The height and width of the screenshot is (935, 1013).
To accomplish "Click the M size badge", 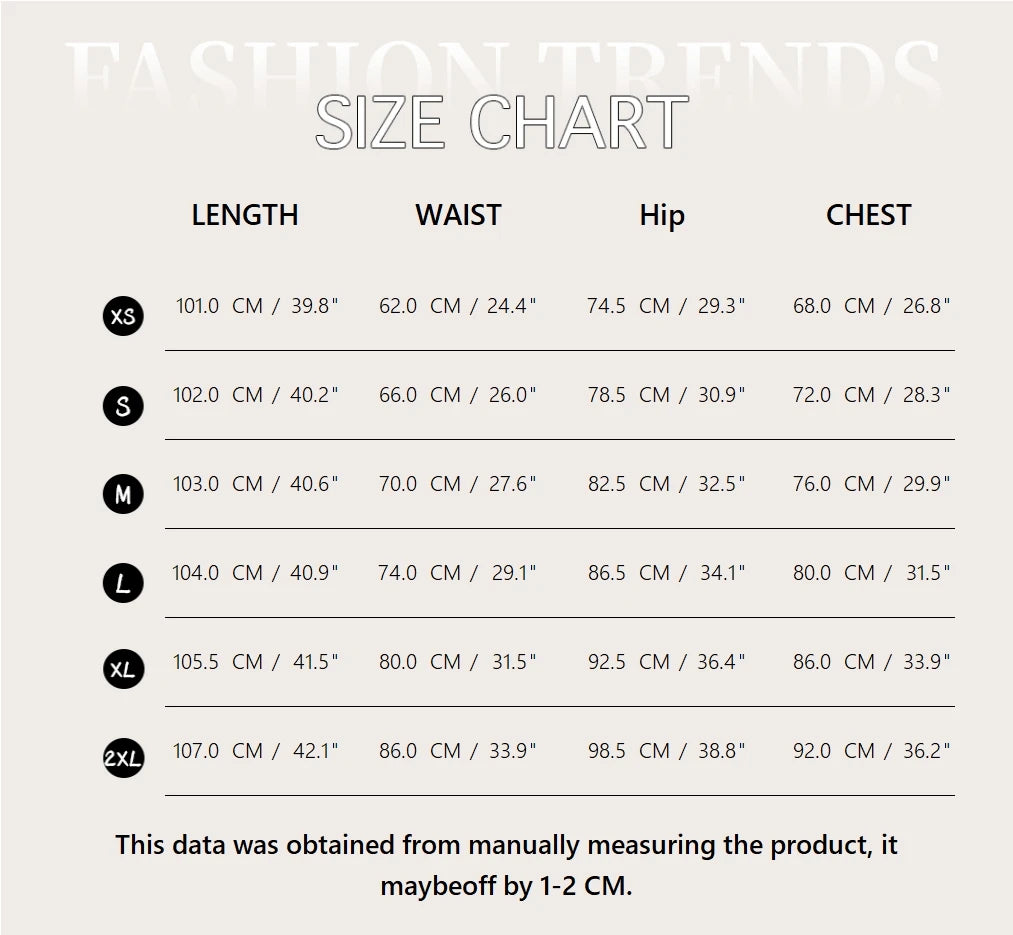I will click(x=123, y=494).
